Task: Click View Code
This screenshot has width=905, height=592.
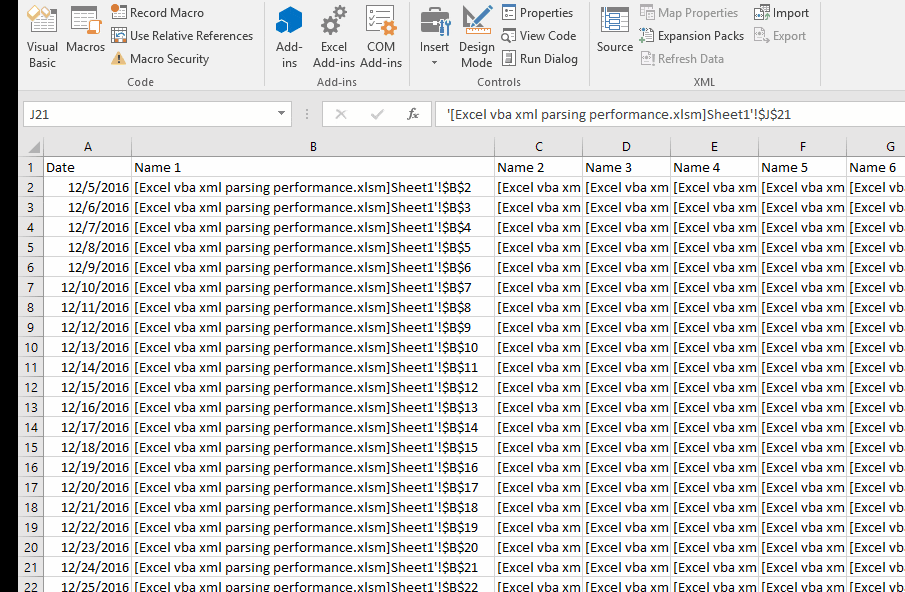Action: click(x=538, y=36)
